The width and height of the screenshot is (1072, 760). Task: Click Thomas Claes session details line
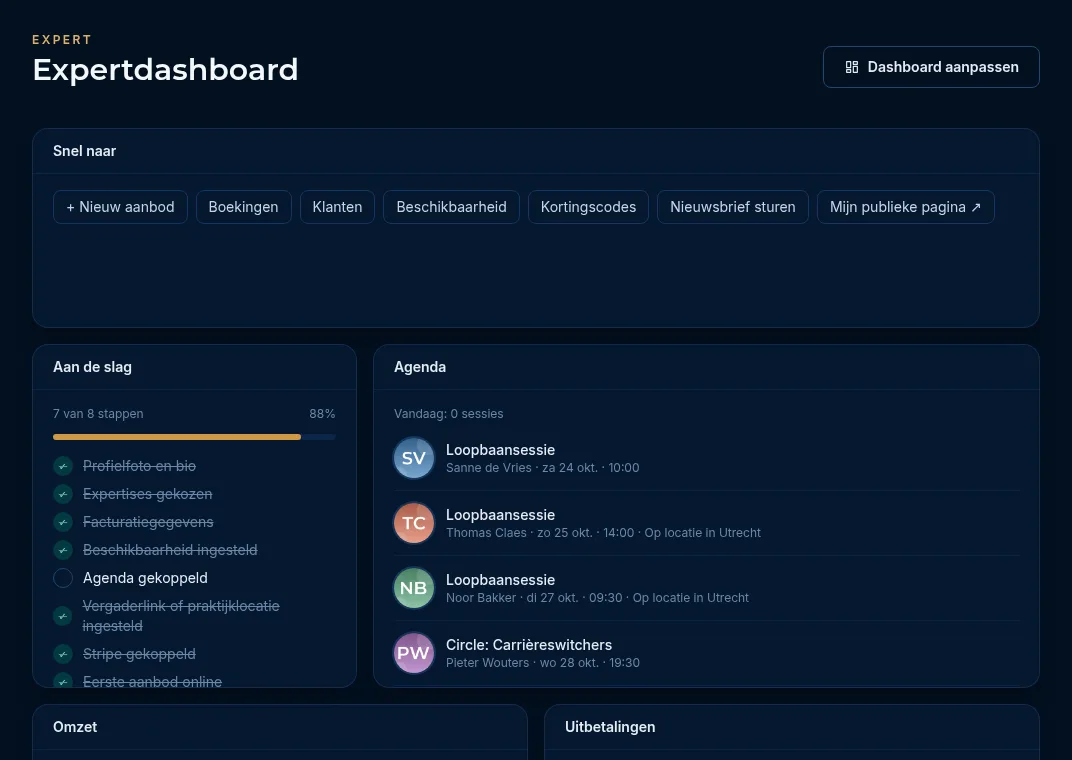coord(603,532)
